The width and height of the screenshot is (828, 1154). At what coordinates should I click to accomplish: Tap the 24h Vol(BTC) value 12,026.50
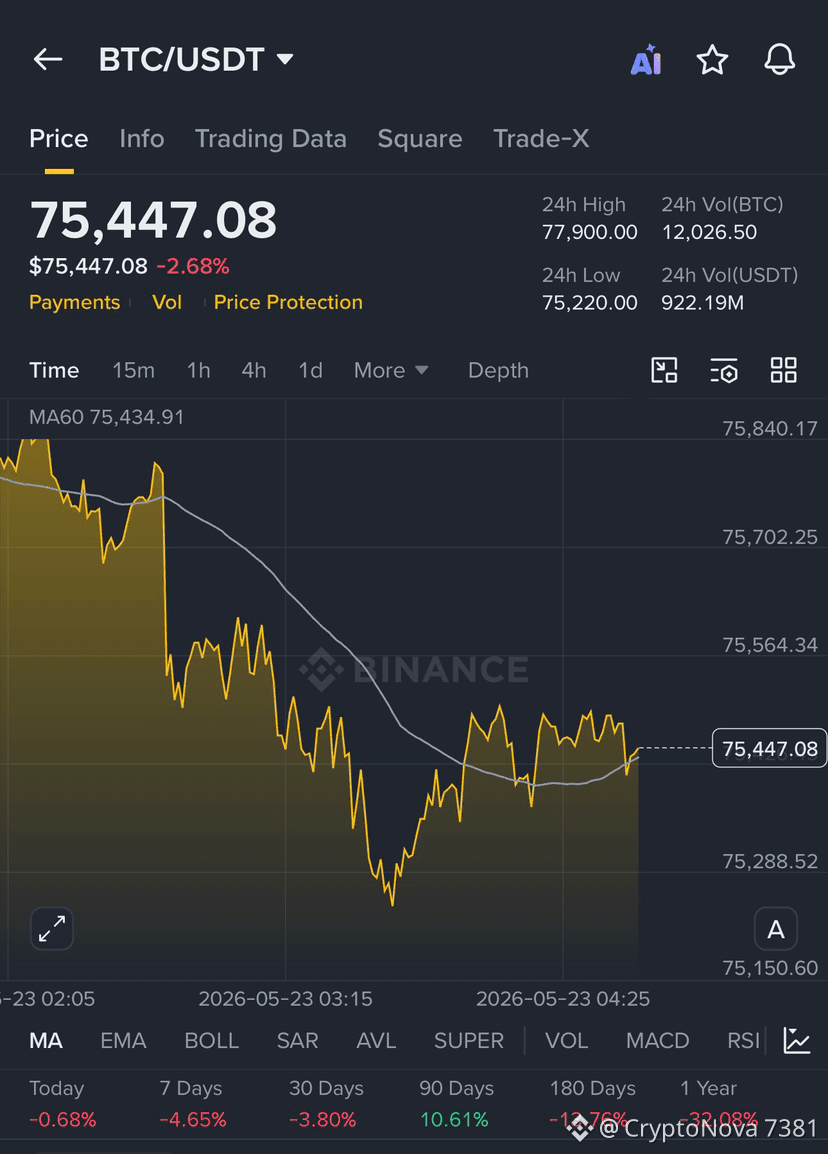pos(709,233)
